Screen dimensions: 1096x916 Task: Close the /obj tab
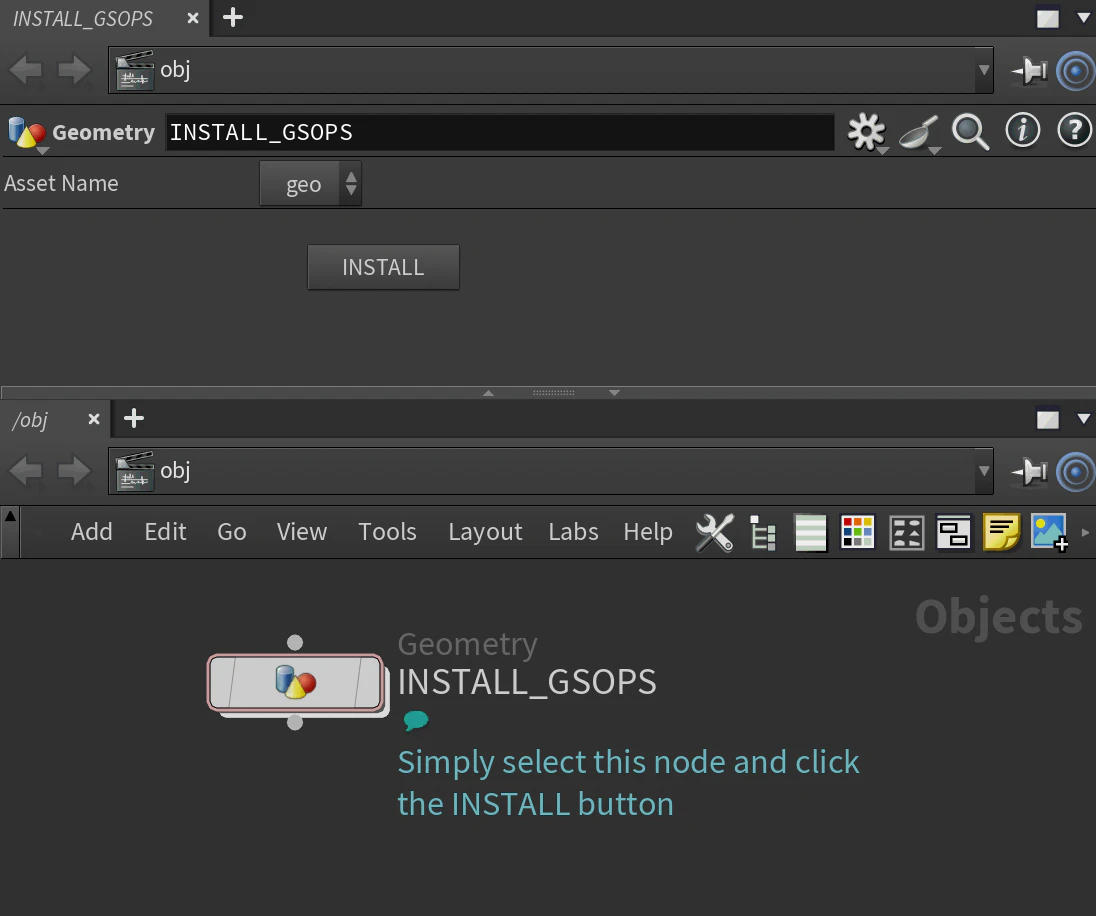coord(94,419)
